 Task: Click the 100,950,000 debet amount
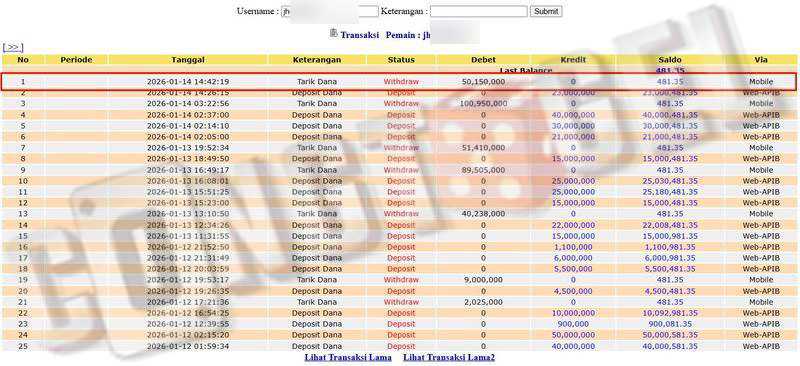point(483,104)
